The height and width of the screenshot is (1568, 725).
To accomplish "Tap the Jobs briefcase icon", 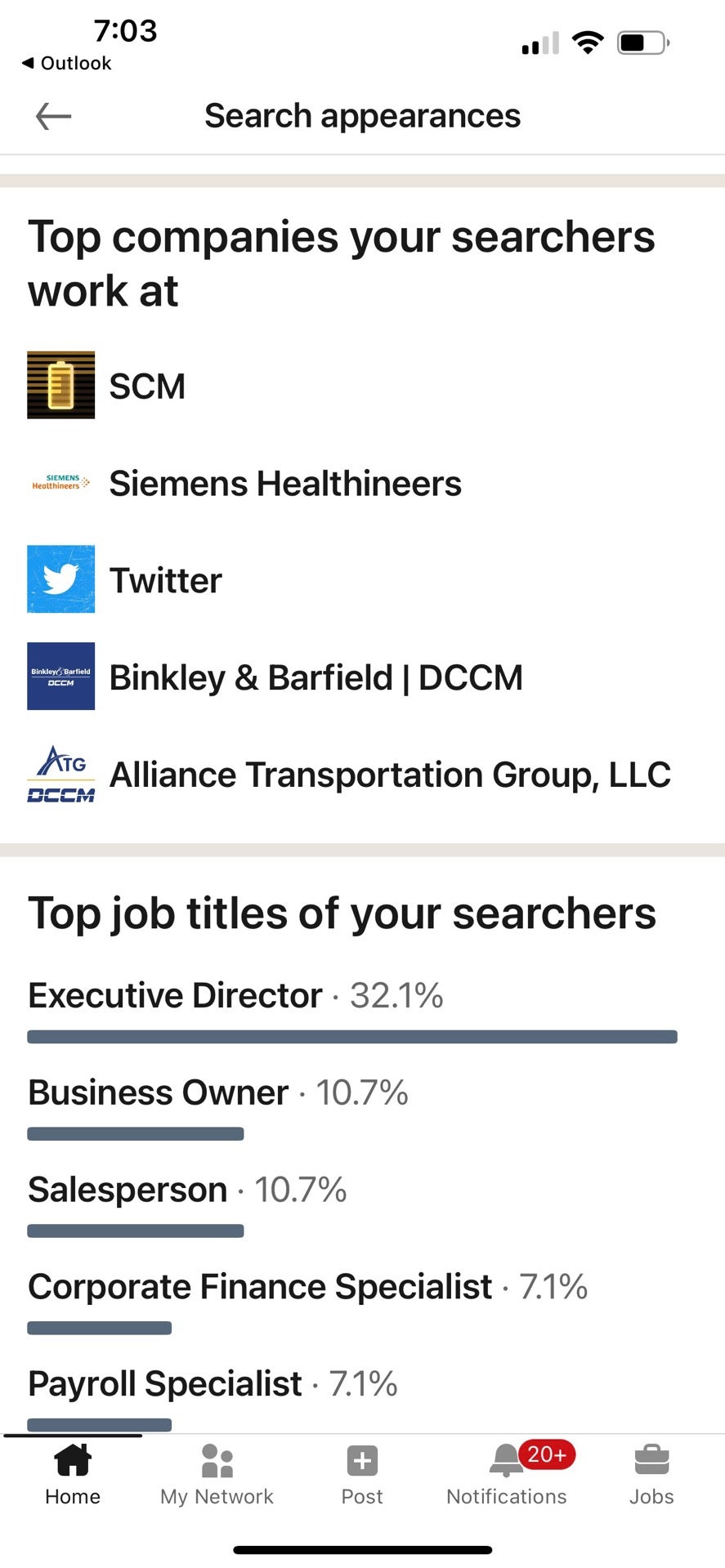I will coord(651,1460).
